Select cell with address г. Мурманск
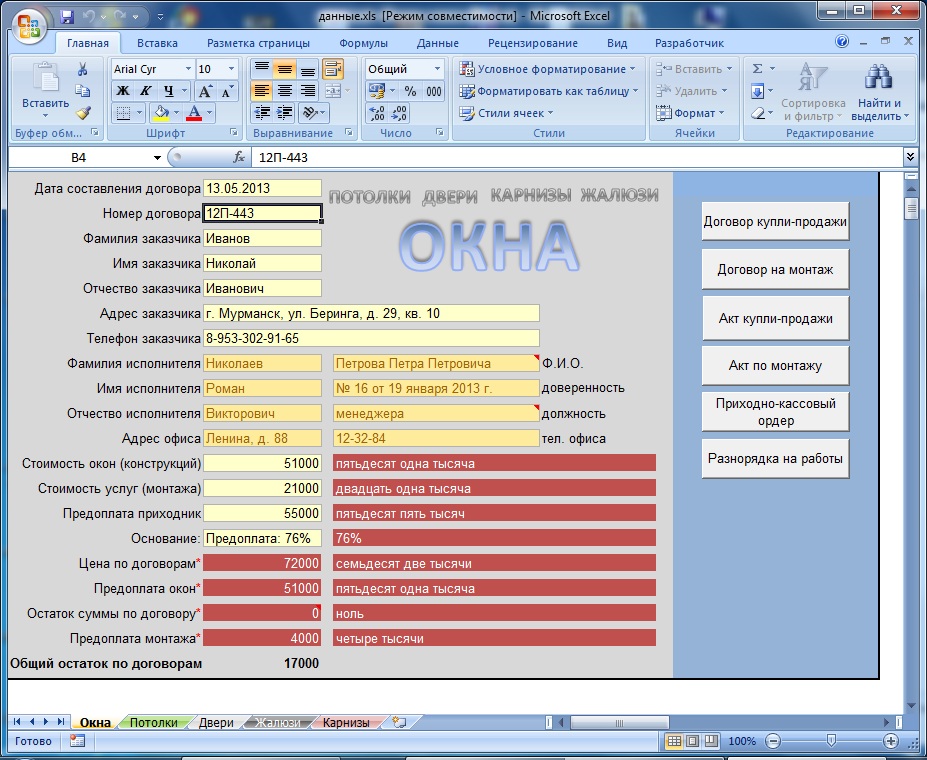The width and height of the screenshot is (927, 760). point(371,313)
